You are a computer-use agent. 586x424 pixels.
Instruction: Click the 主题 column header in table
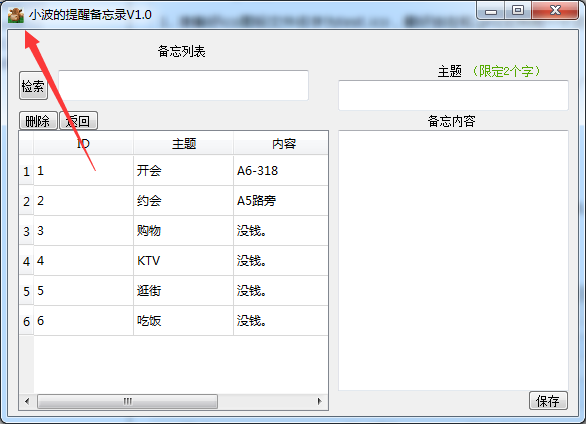pos(183,143)
